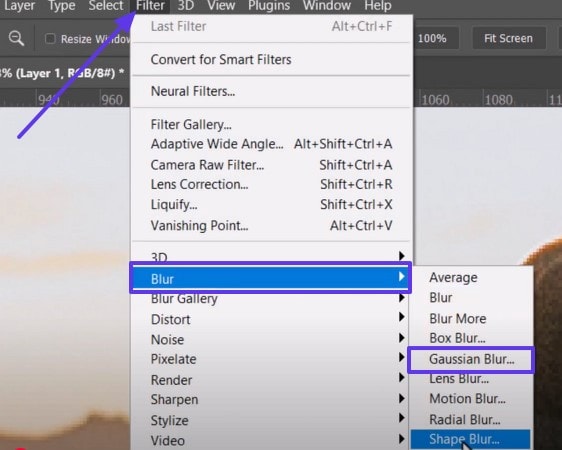Open the Plugins menu
Screen dimensions: 562x450
(269, 6)
